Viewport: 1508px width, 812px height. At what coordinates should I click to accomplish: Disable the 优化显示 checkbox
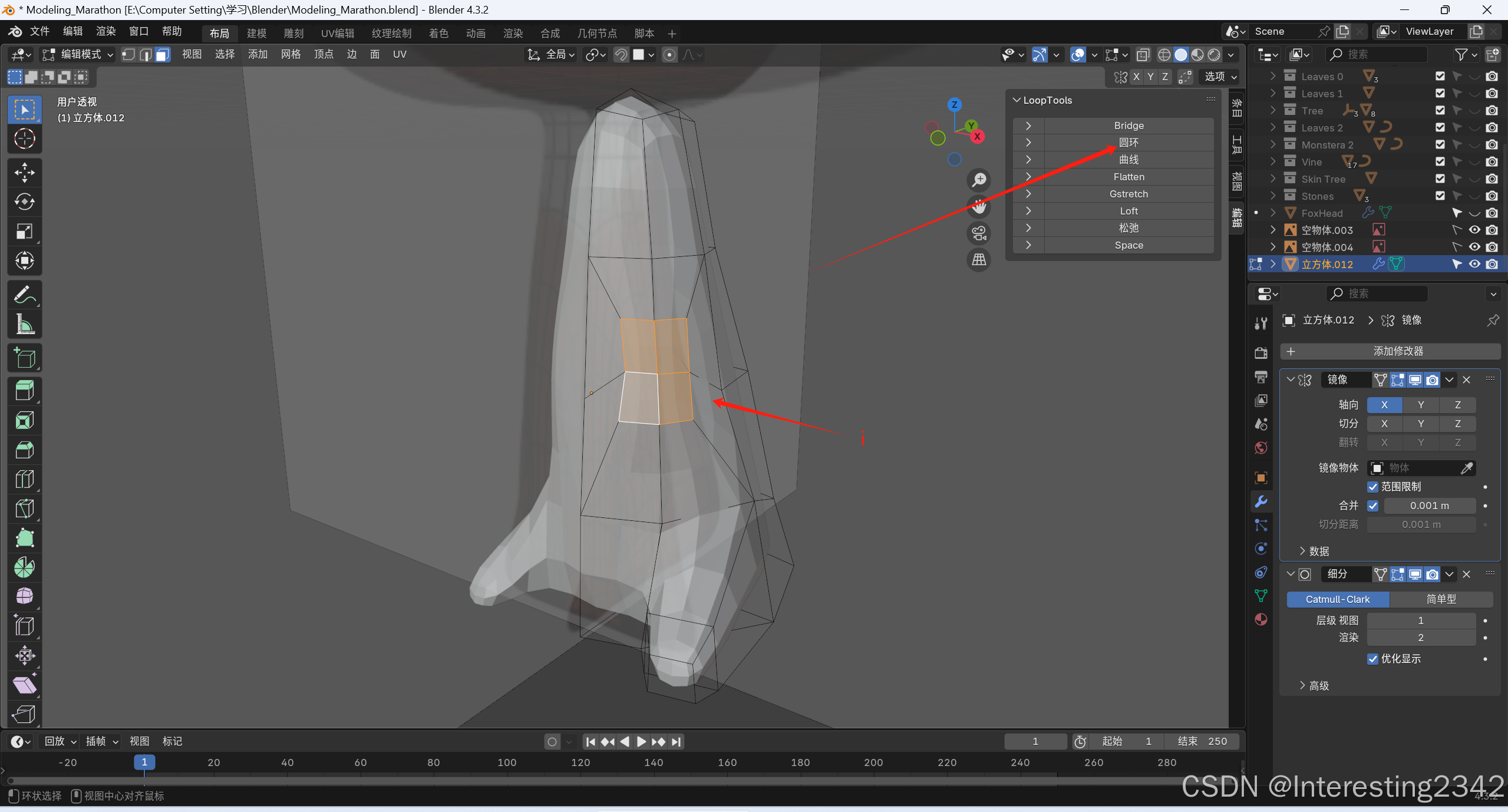coord(1372,659)
